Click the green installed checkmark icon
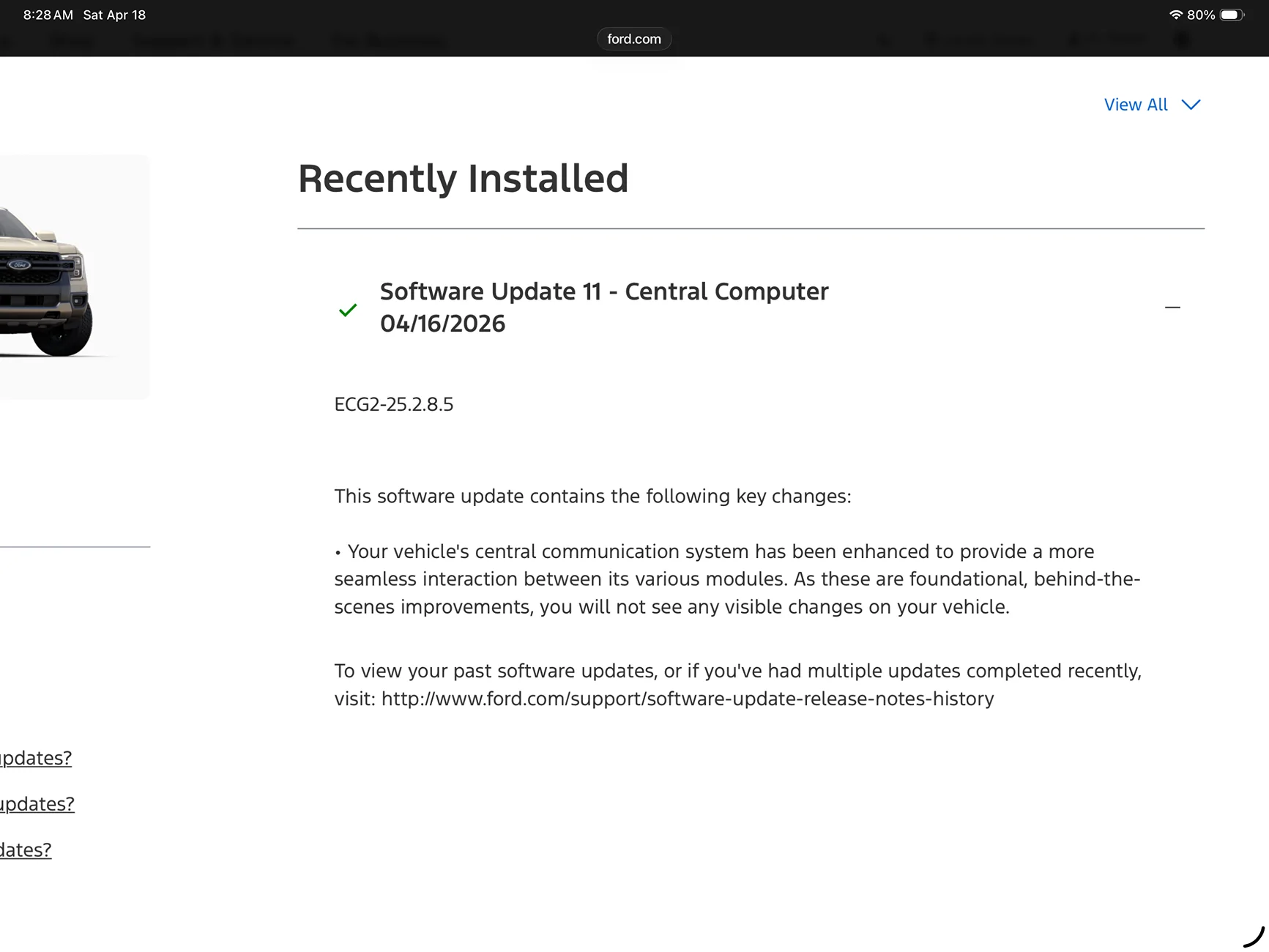Image resolution: width=1269 pixels, height=952 pixels. click(348, 310)
